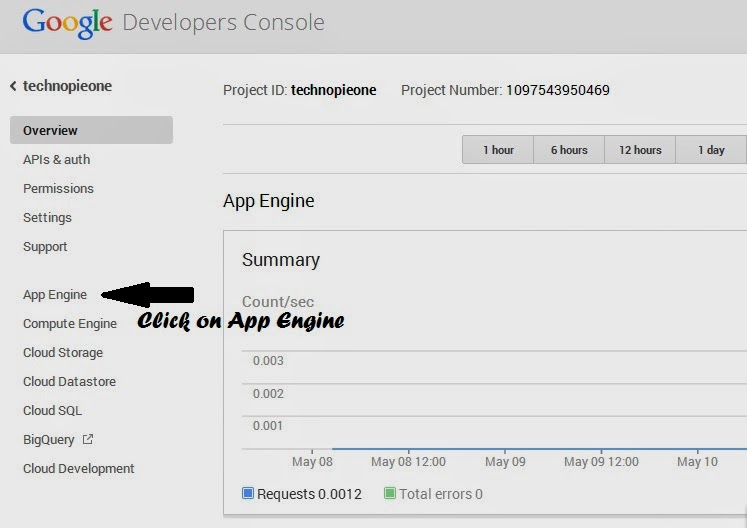The width and height of the screenshot is (747, 528).
Task: Click the Project ID technopieone value
Action: click(x=333, y=90)
